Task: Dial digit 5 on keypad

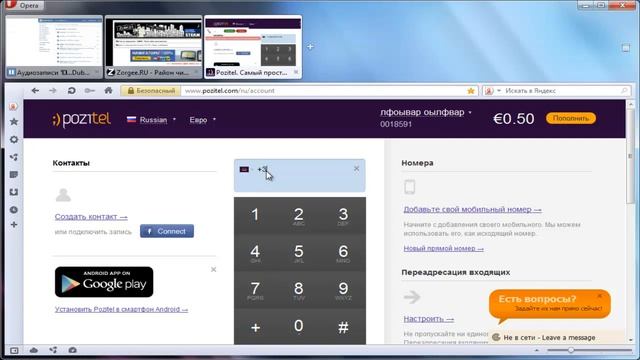Action: click(299, 253)
